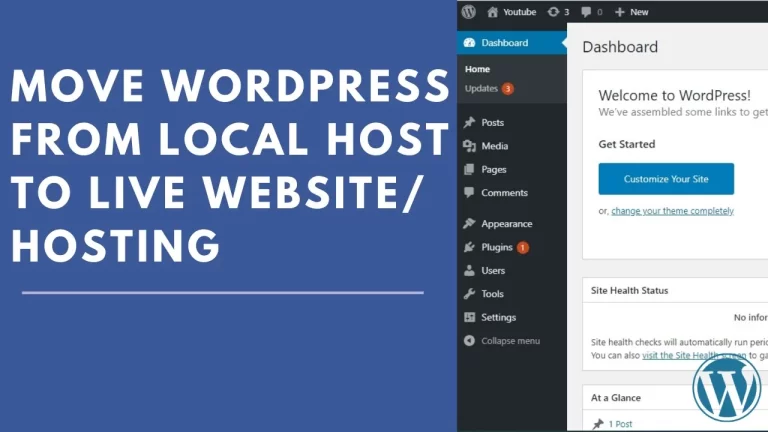Viewport: 768px width, 432px height.
Task: Open the Dashboard menu item
Action: pyautogui.click(x=512, y=43)
